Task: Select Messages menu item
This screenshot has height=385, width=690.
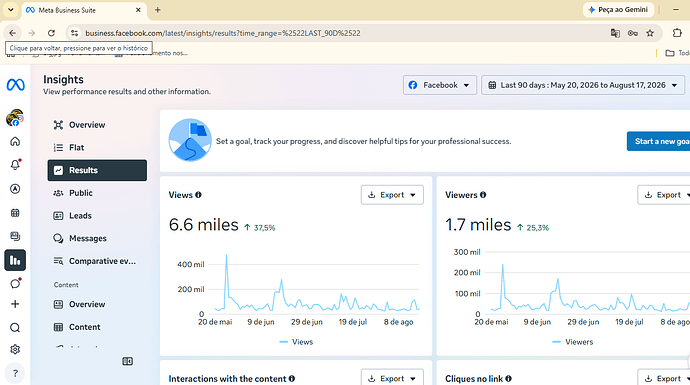Action: click(97, 238)
